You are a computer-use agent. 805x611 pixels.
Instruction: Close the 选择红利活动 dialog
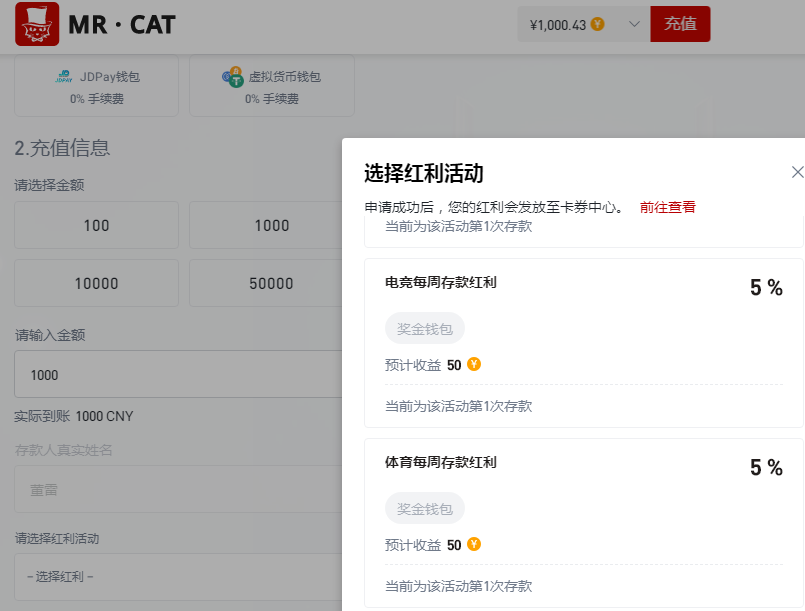tap(796, 172)
